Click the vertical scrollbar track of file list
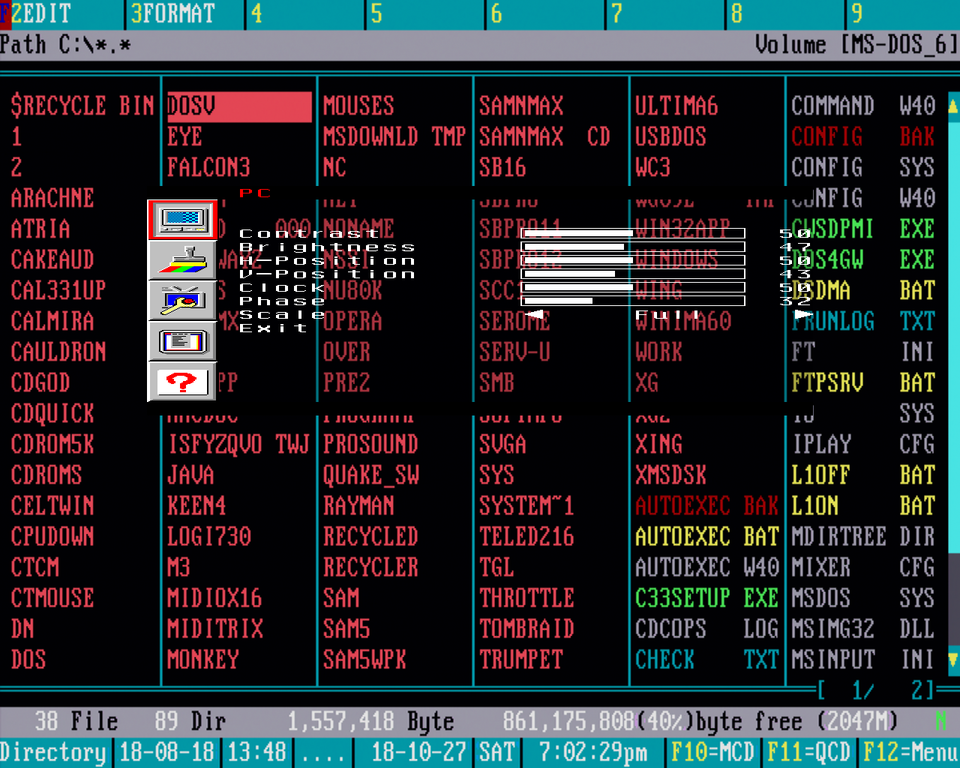Viewport: 960px width, 768px height. (x=953, y=383)
